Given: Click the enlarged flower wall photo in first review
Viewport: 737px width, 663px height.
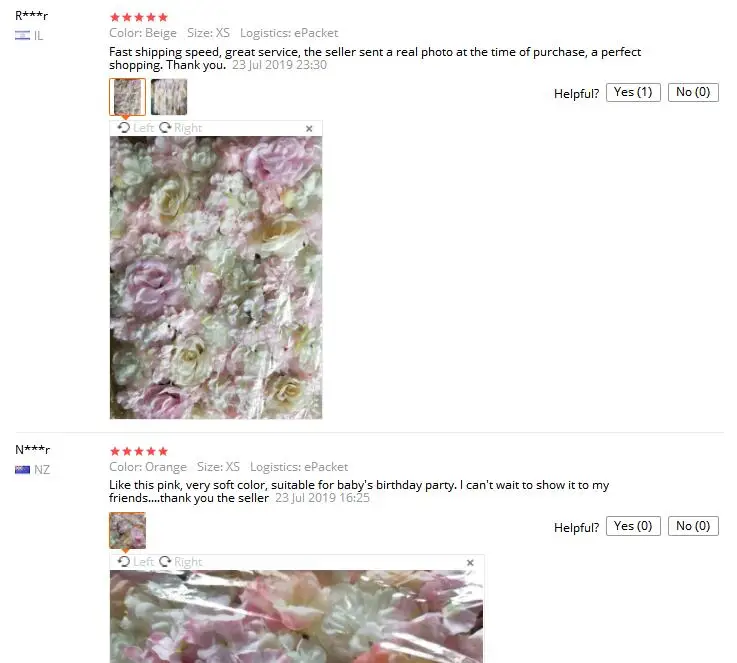Looking at the screenshot, I should point(216,277).
